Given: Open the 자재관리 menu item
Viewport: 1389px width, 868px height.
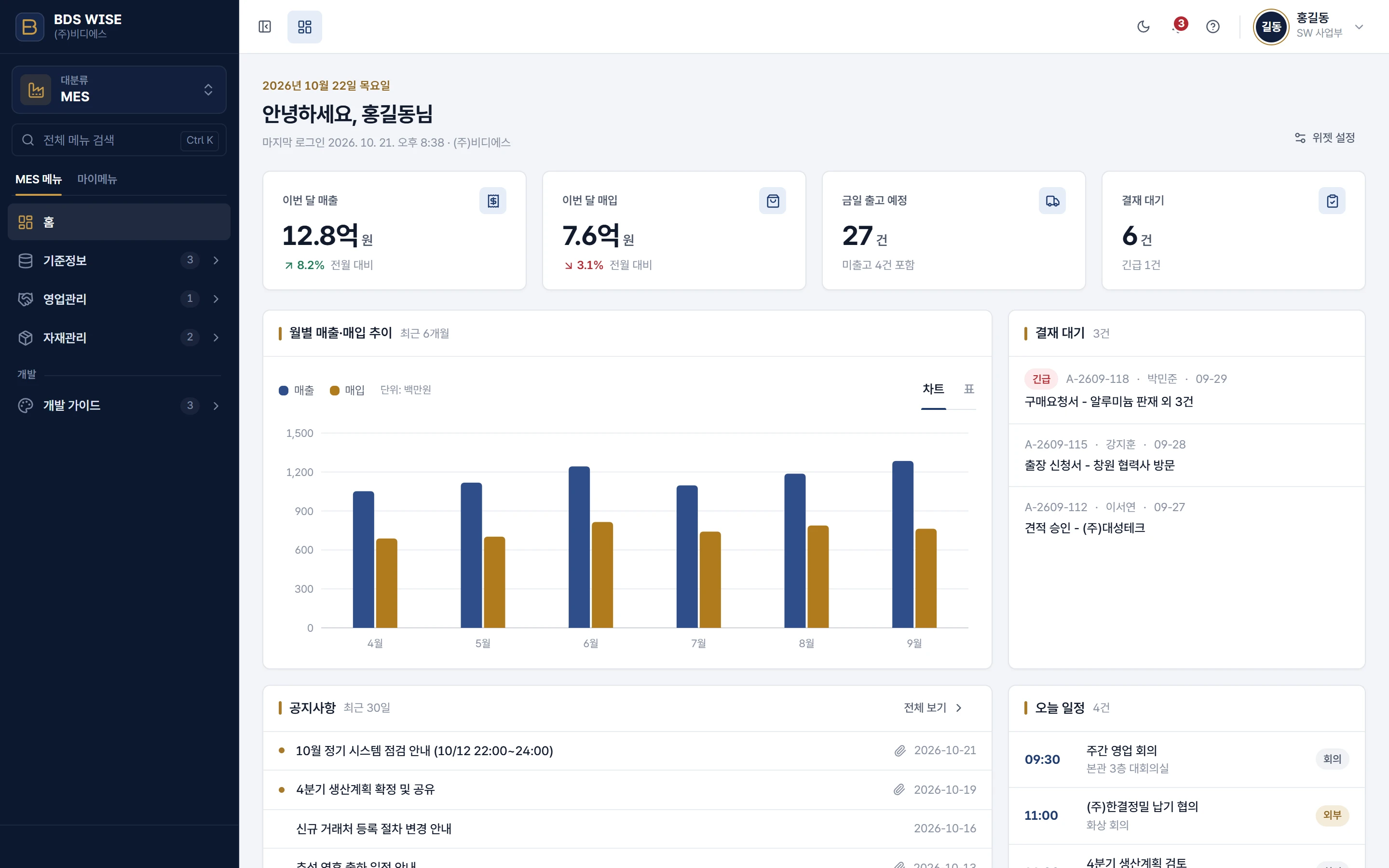Looking at the screenshot, I should (119, 338).
